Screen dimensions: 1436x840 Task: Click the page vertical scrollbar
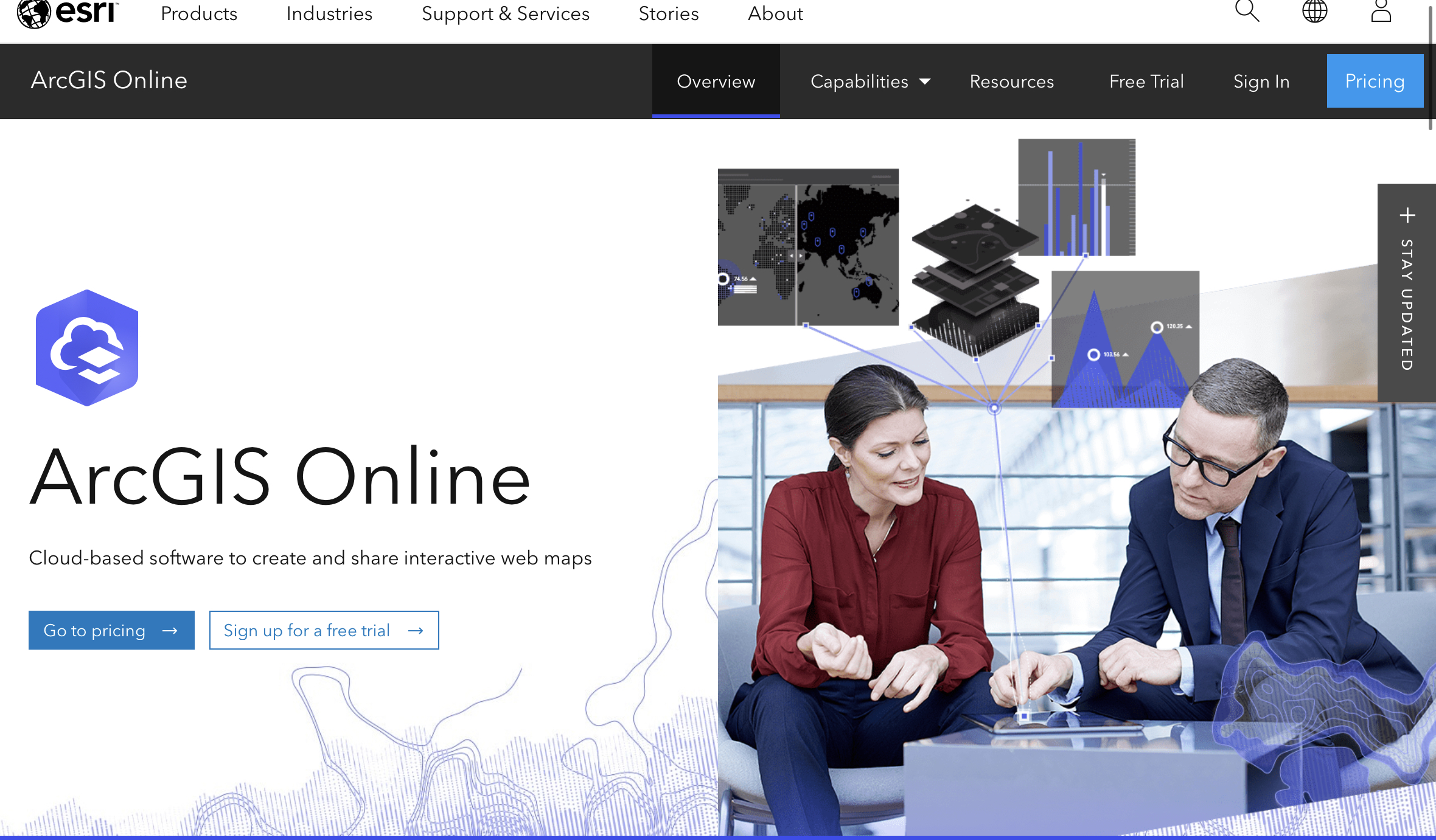click(x=1431, y=67)
